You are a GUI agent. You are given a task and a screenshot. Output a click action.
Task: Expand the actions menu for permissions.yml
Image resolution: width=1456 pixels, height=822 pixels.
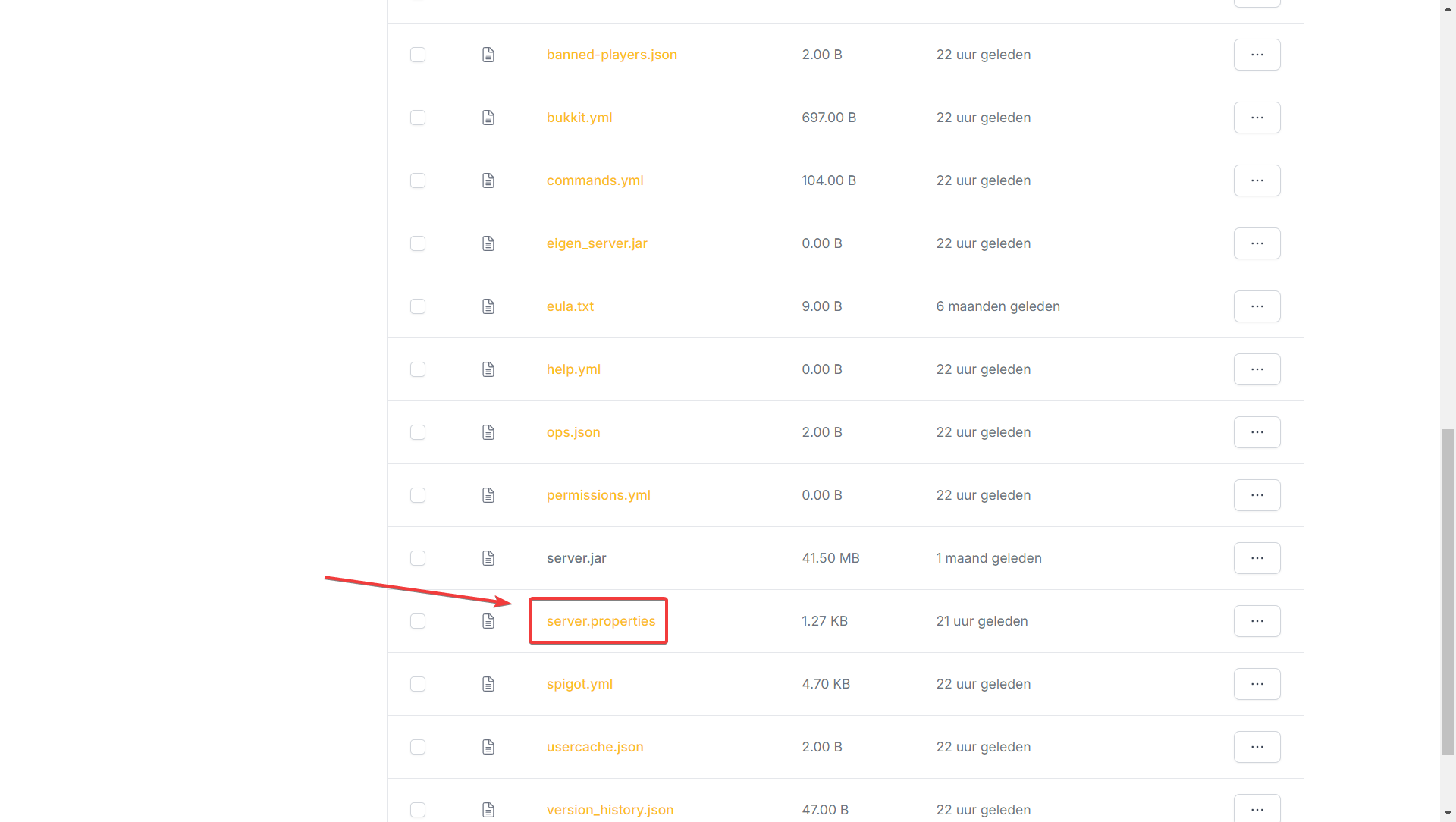click(1257, 495)
